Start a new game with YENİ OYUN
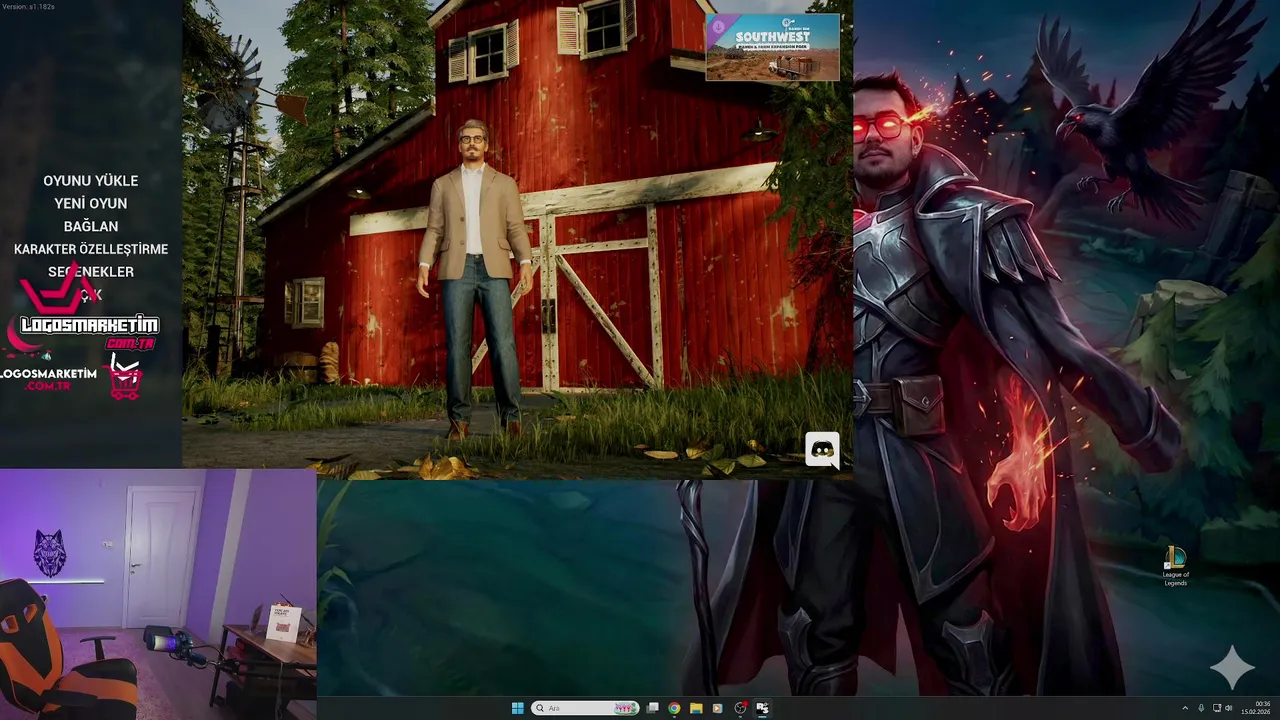This screenshot has width=1280, height=720. click(90, 204)
